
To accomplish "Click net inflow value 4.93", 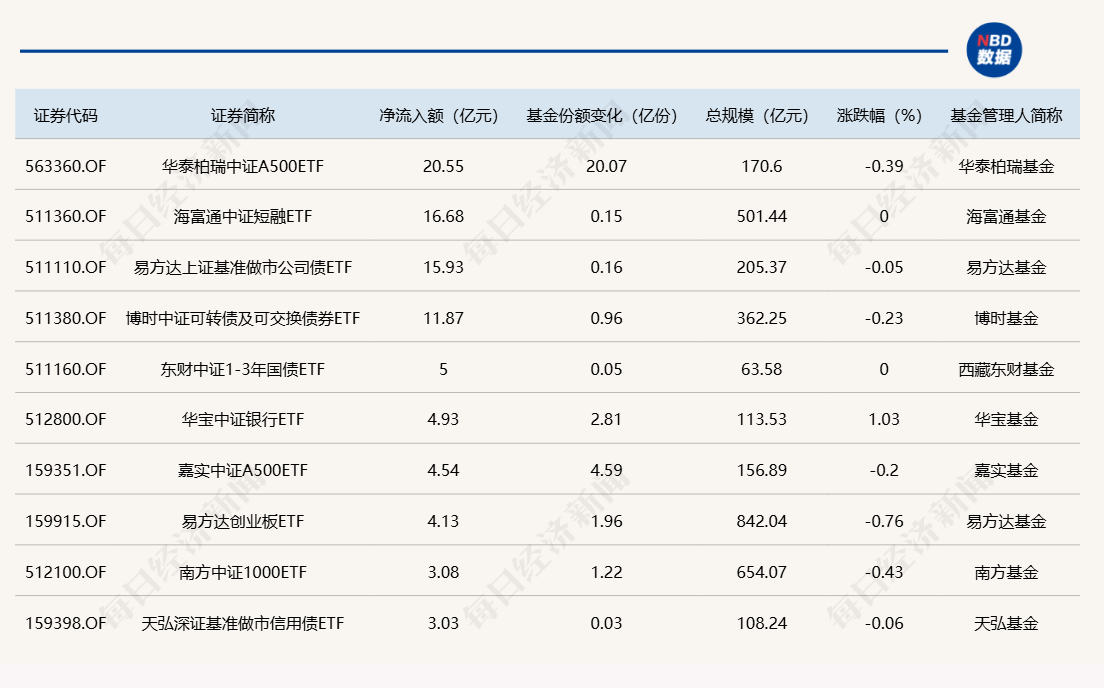I will [x=444, y=420].
